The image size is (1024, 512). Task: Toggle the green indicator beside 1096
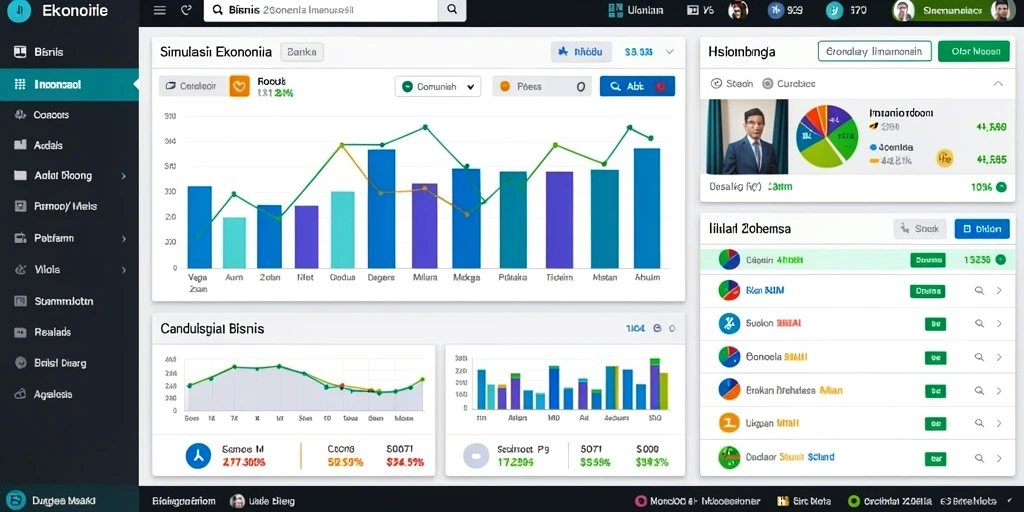[x=1000, y=187]
